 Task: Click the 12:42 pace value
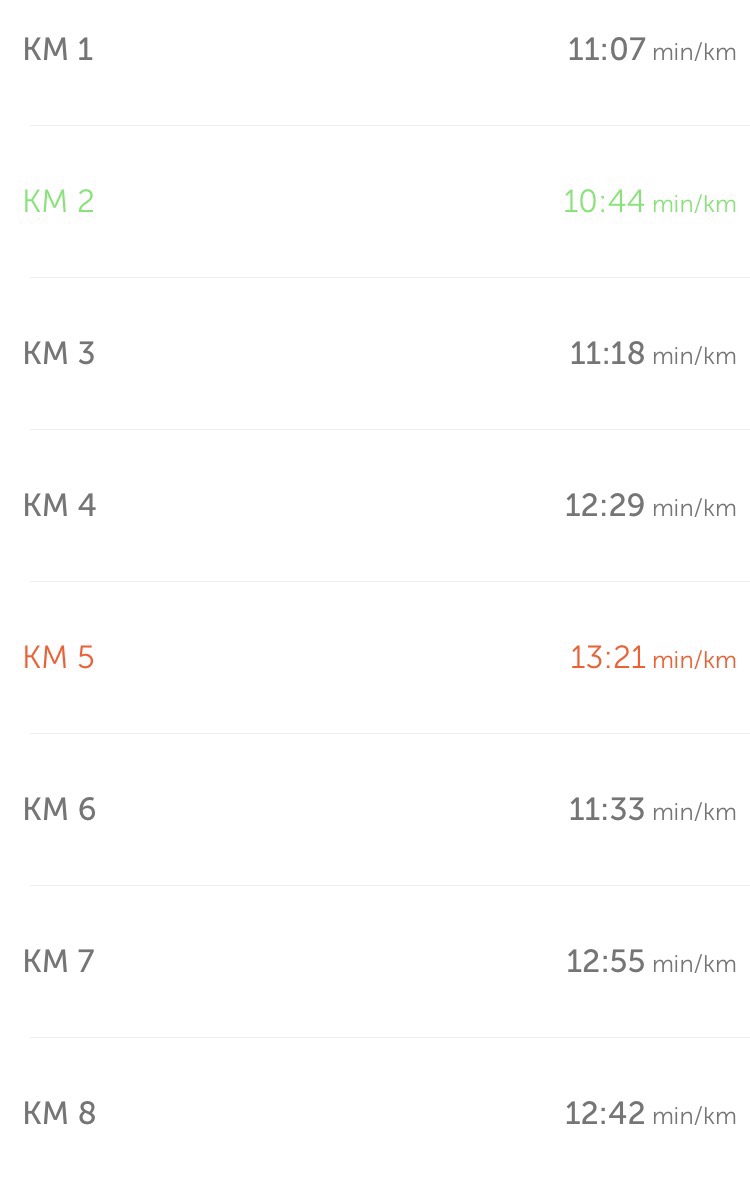tap(604, 1114)
